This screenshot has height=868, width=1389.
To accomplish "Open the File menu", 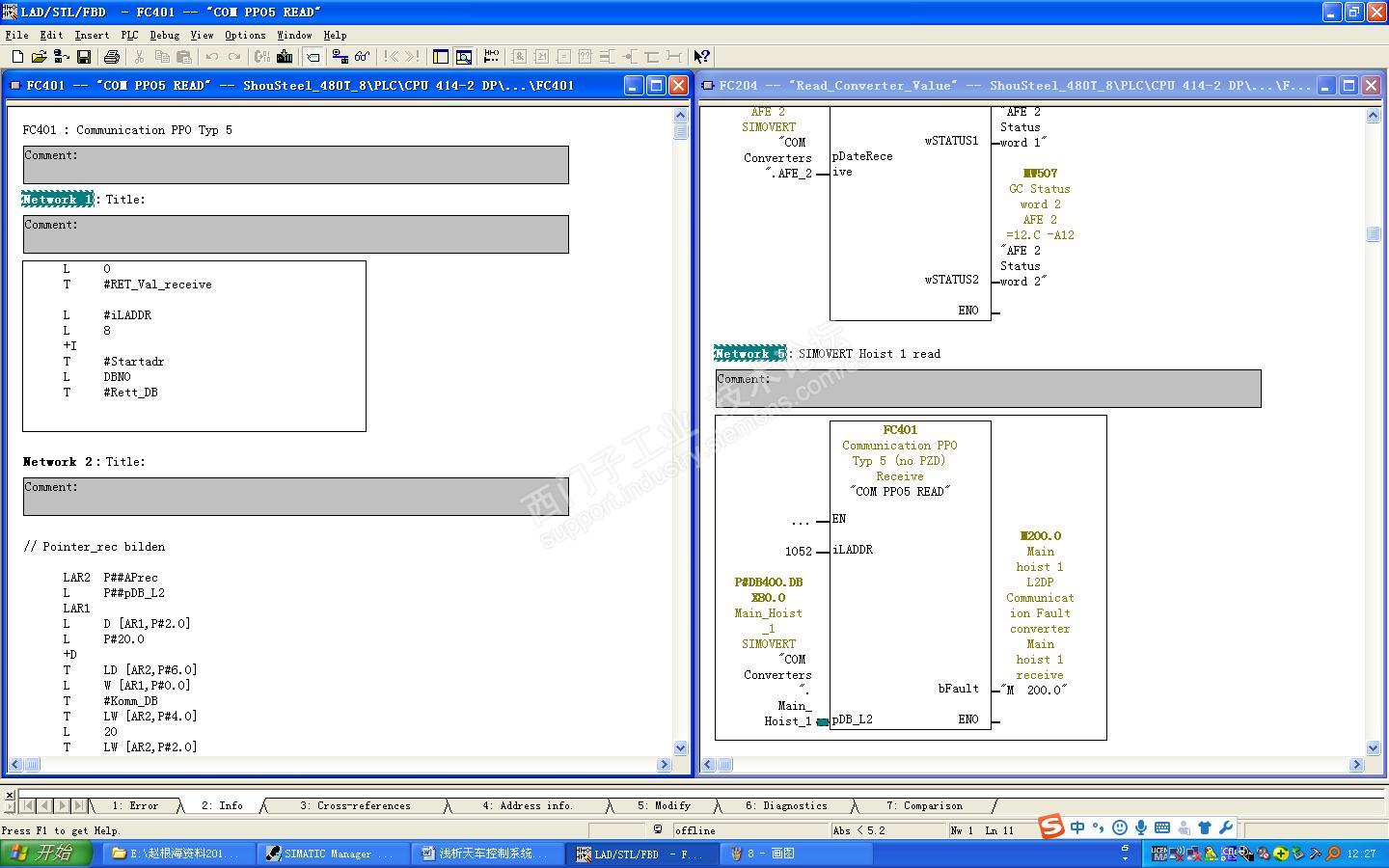I will [16, 35].
